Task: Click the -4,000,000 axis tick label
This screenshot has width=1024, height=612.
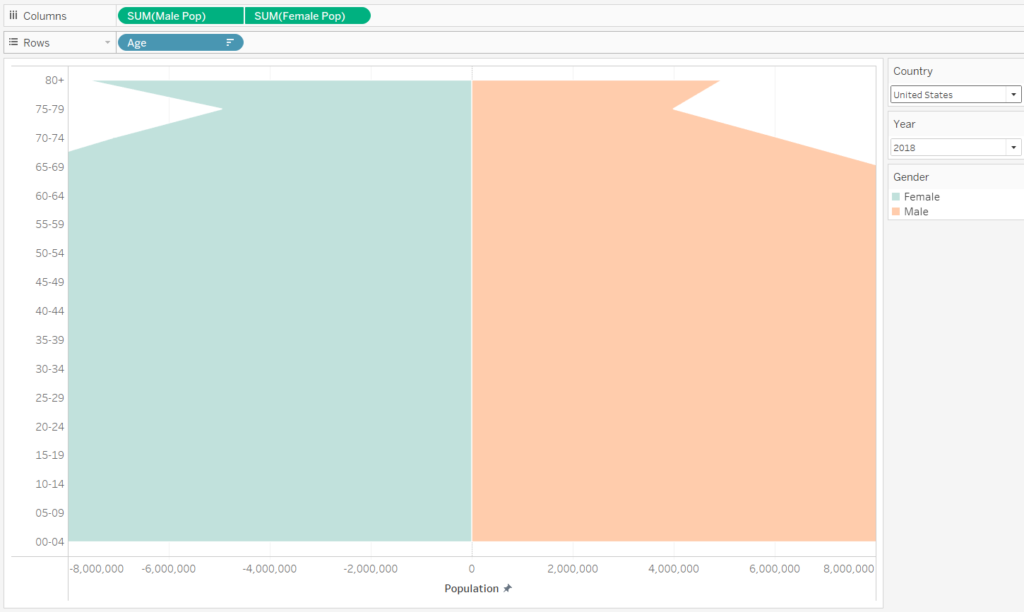Action: (270, 569)
